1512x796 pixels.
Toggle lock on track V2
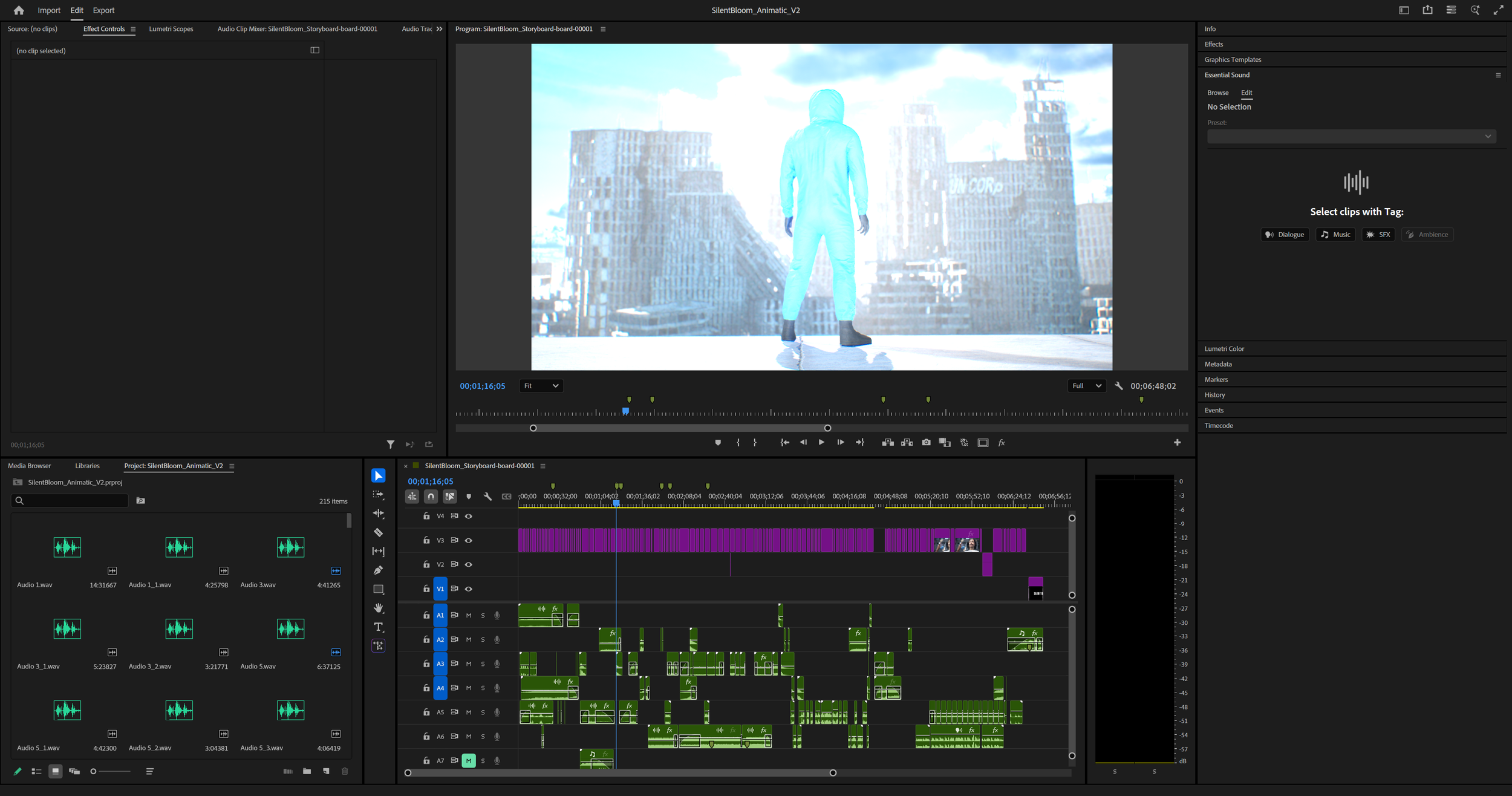point(426,564)
